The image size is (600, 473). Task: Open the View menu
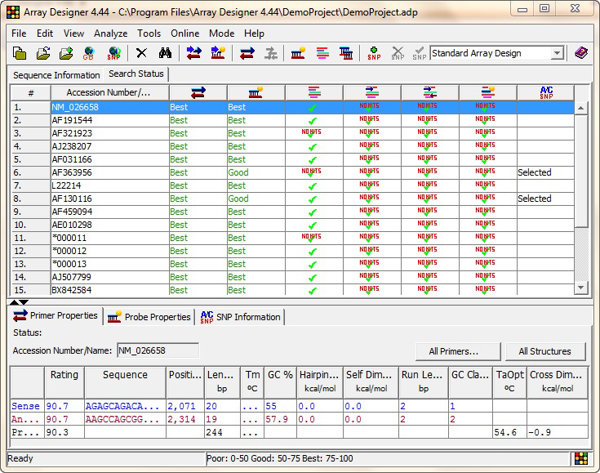[x=74, y=34]
